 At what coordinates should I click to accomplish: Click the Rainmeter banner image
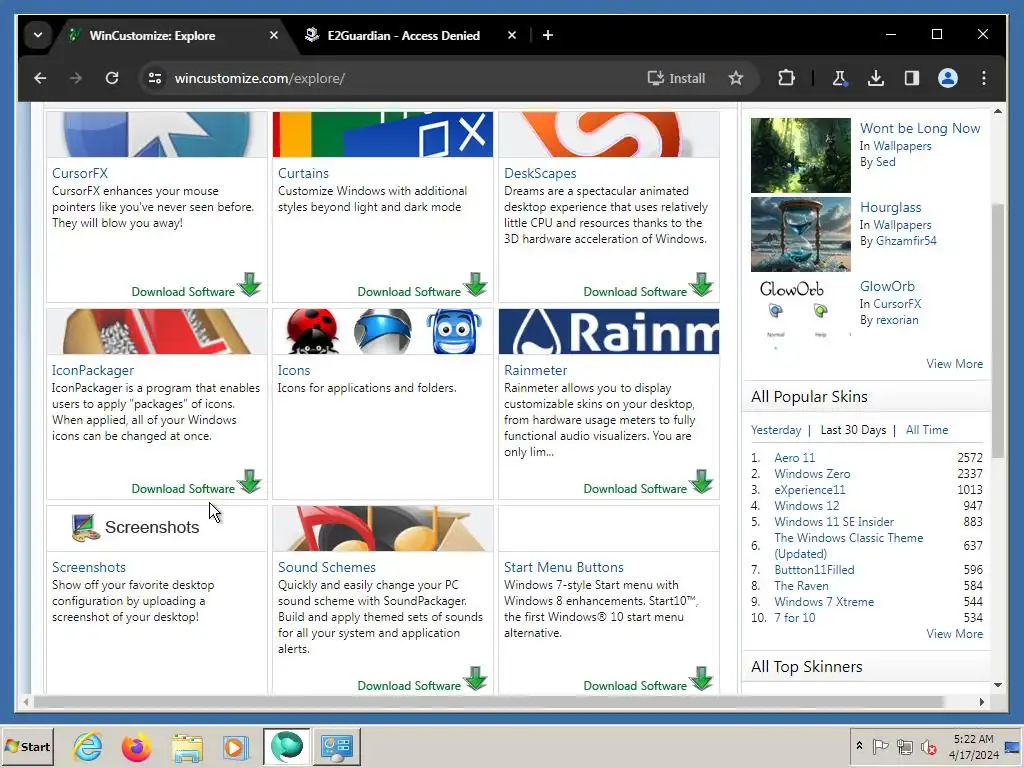coord(609,332)
